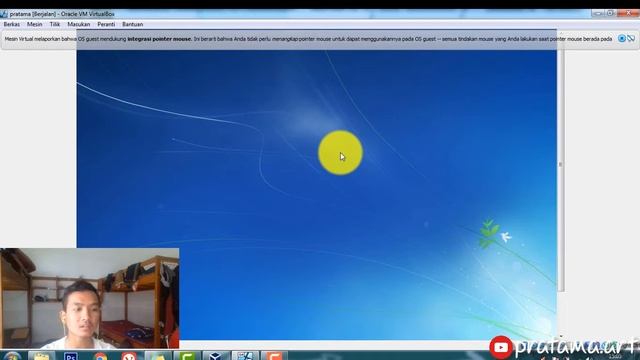The height and width of the screenshot is (360, 640).
Task: Open Photoshop from the taskbar
Action: (x=71, y=356)
